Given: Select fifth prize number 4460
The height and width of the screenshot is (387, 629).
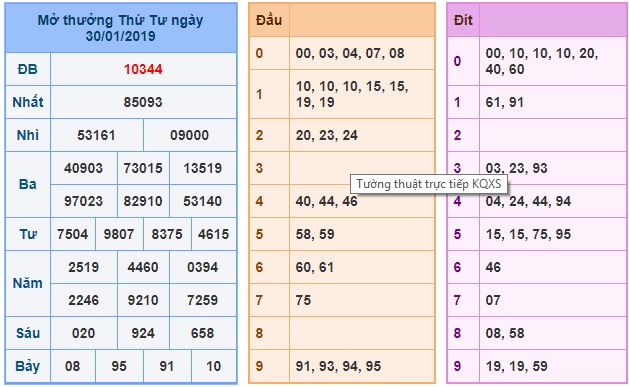Looking at the screenshot, I should 143,267.
